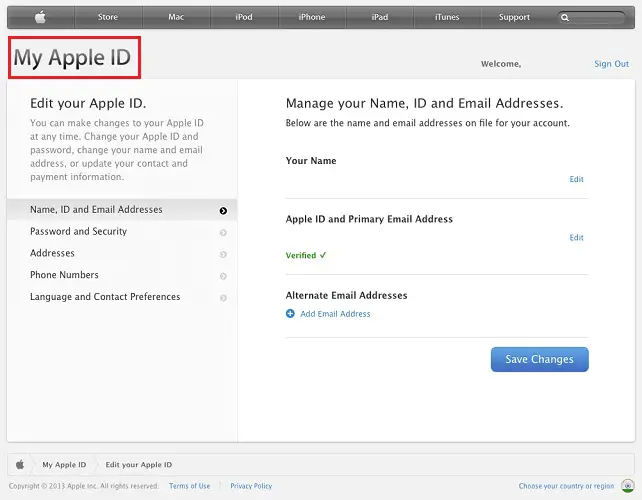This screenshot has width=642, height=500.
Task: Click Choose your country or region link
Action: [x=566, y=486]
